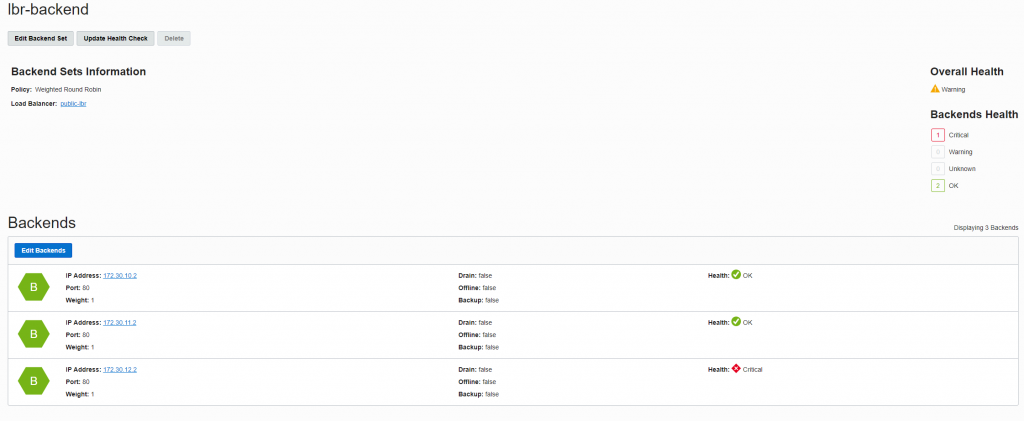Open the 172.30.10.2 IP address link
Viewport: 1024px width, 421px height.
tap(119, 275)
